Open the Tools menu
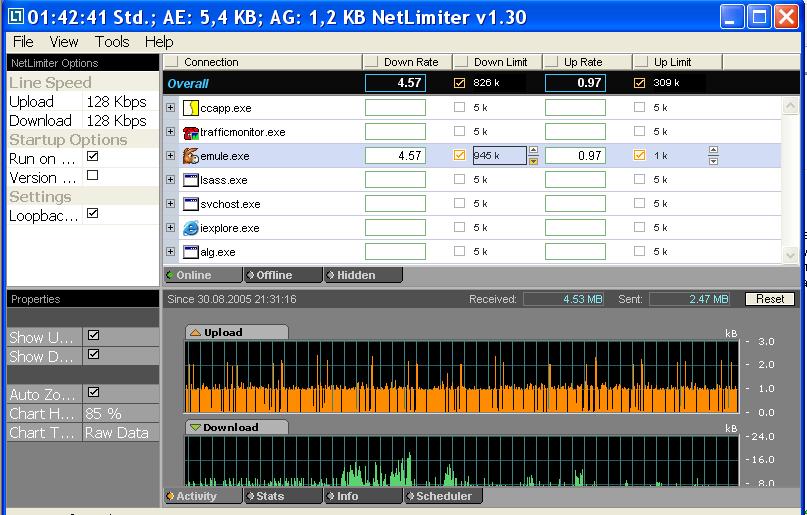The width and height of the screenshot is (807, 515). point(112,42)
